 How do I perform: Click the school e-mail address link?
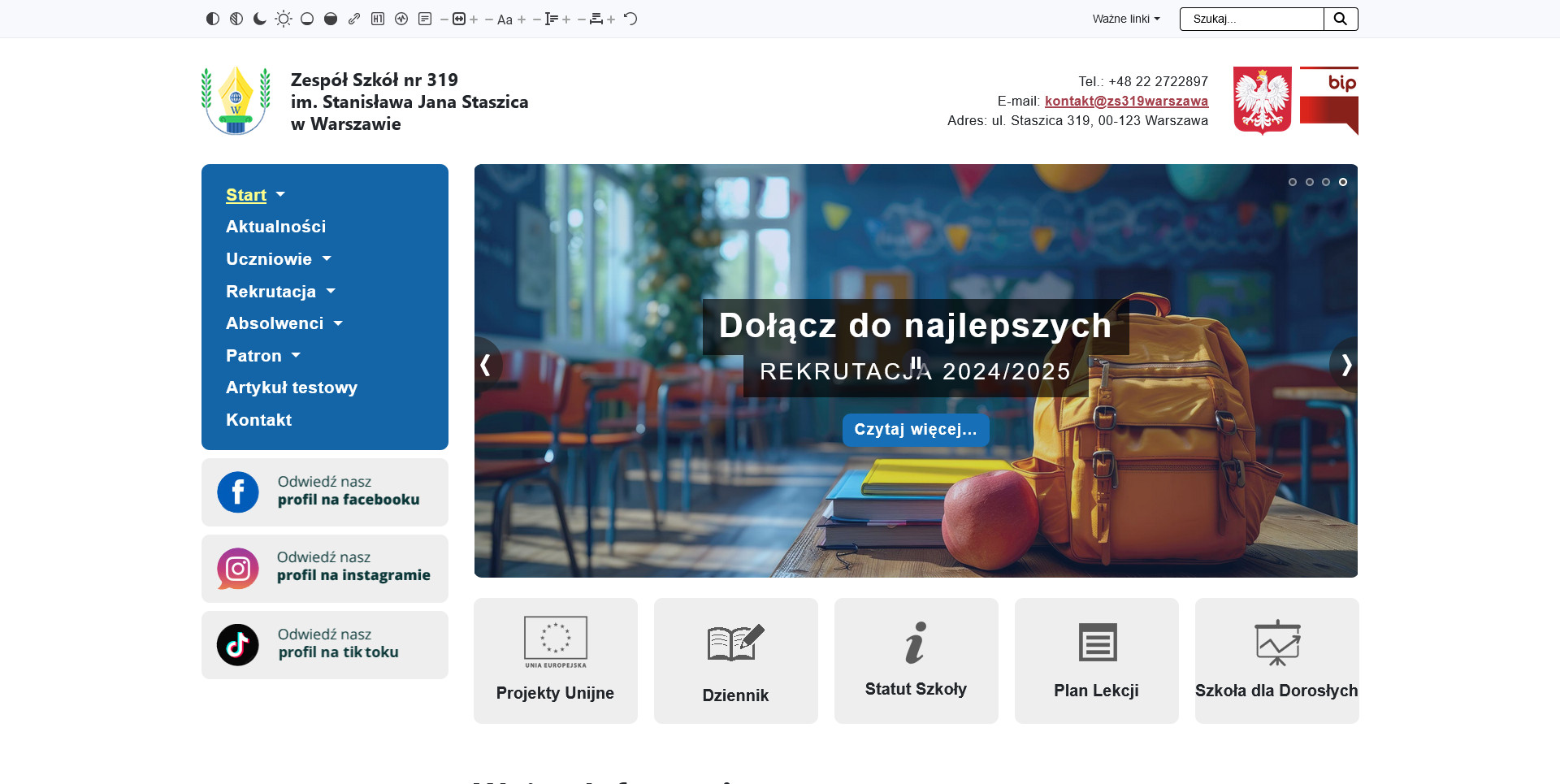pos(1126,101)
